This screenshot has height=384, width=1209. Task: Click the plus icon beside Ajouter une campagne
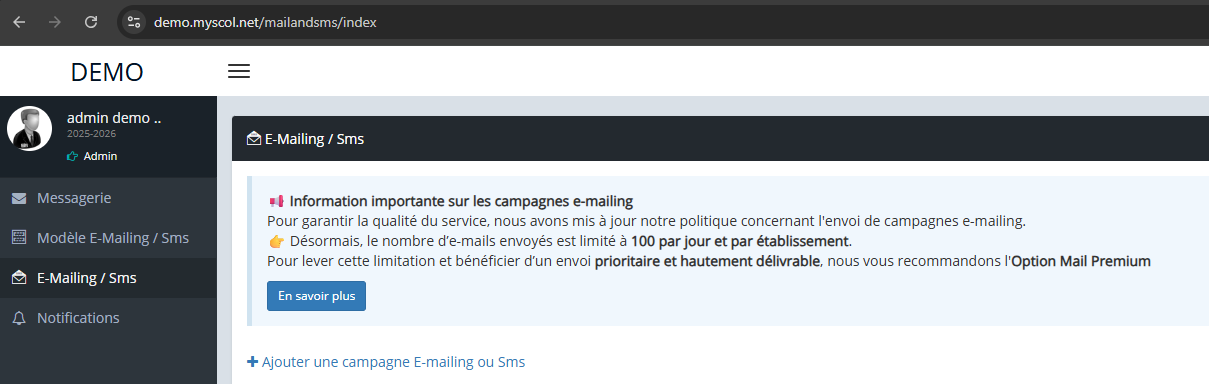pyautogui.click(x=252, y=362)
